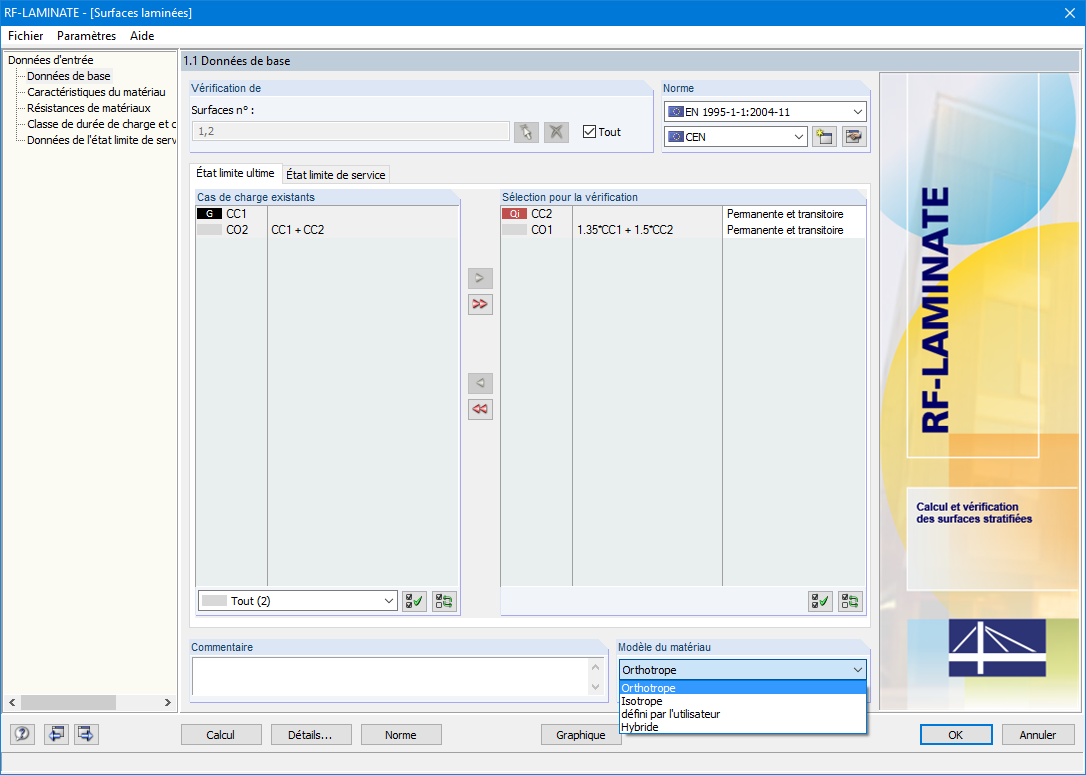This screenshot has width=1086, height=775.
Task: Choose Hybride material model option
Action: click(x=742, y=727)
